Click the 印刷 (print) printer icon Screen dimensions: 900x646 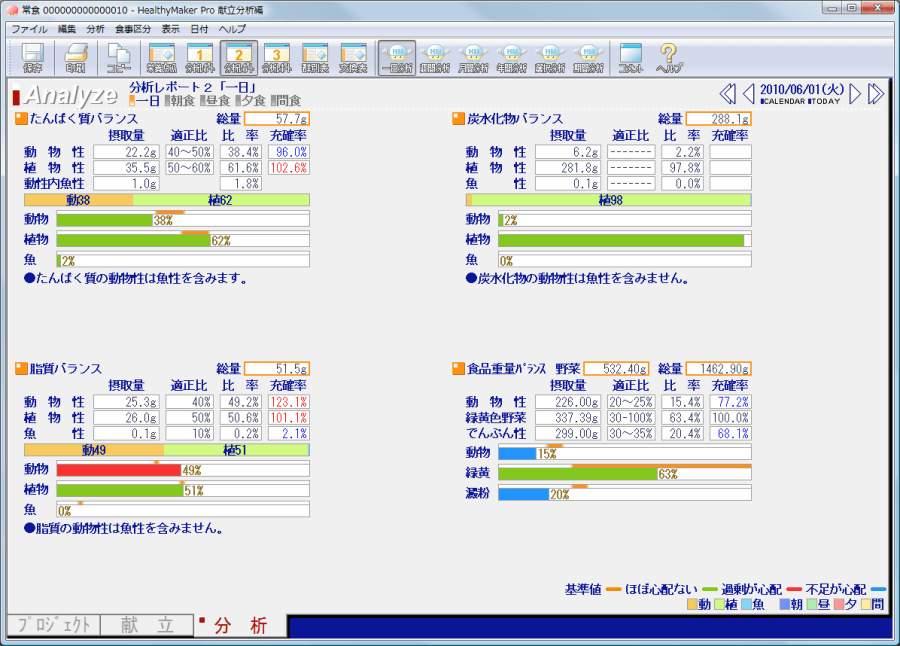click(x=76, y=58)
